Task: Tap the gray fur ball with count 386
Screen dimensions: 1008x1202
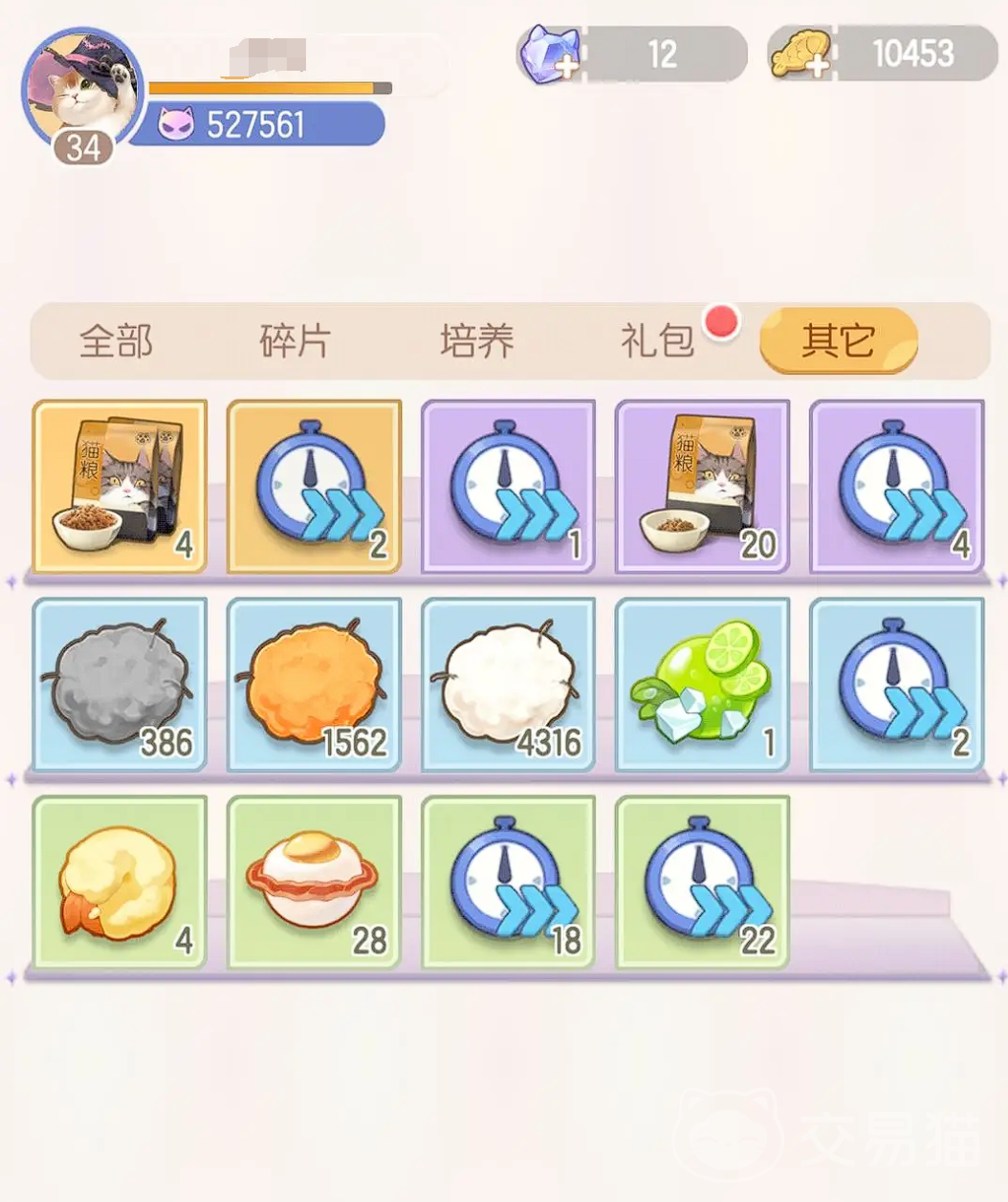Action: coord(120,685)
